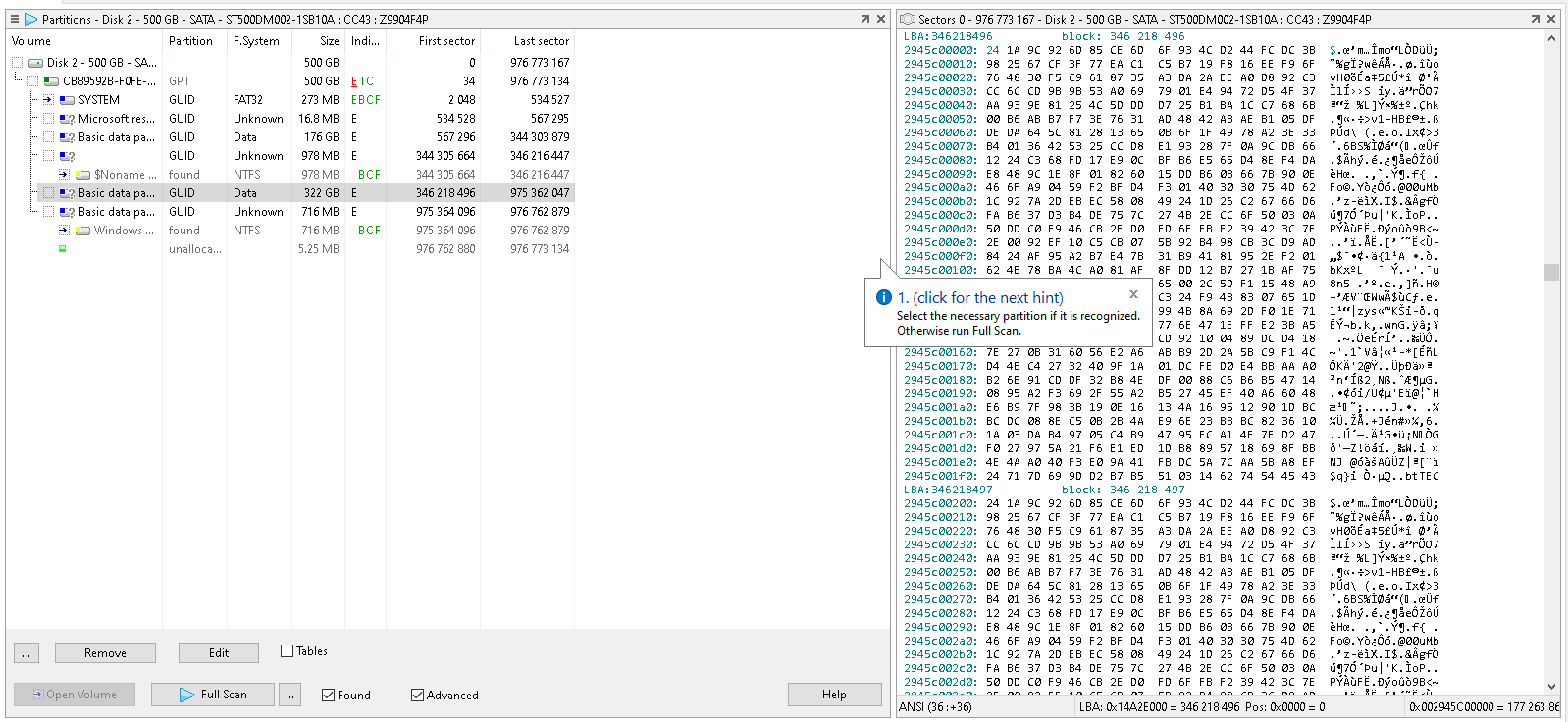Screen dimensions: 1568x722
Task: Click the yellow Windows found volume icon
Action: [x=83, y=231]
